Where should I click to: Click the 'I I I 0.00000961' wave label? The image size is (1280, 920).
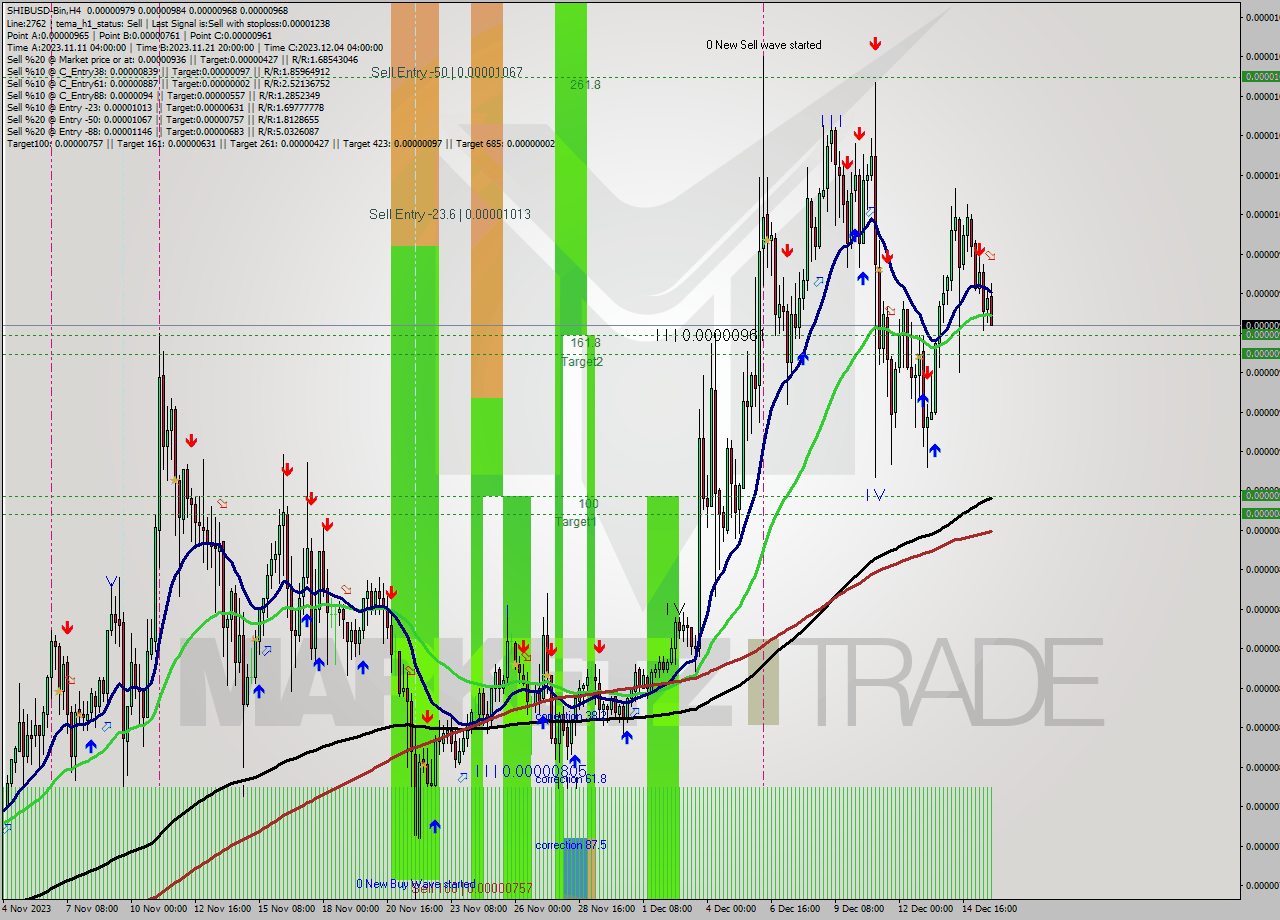(x=709, y=335)
